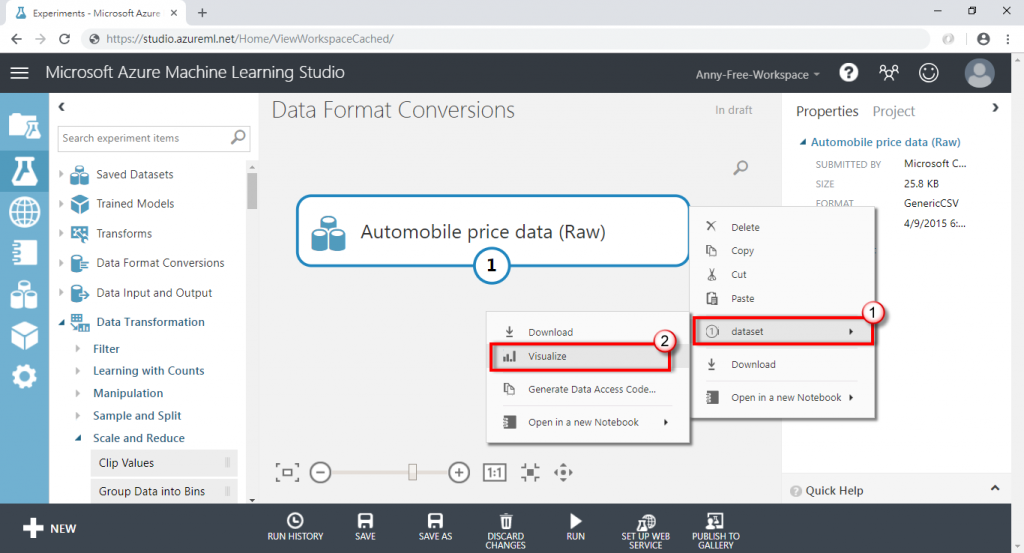Viewport: 1024px width, 553px height.
Task: Publish experiment to Gallery
Action: tap(716, 531)
